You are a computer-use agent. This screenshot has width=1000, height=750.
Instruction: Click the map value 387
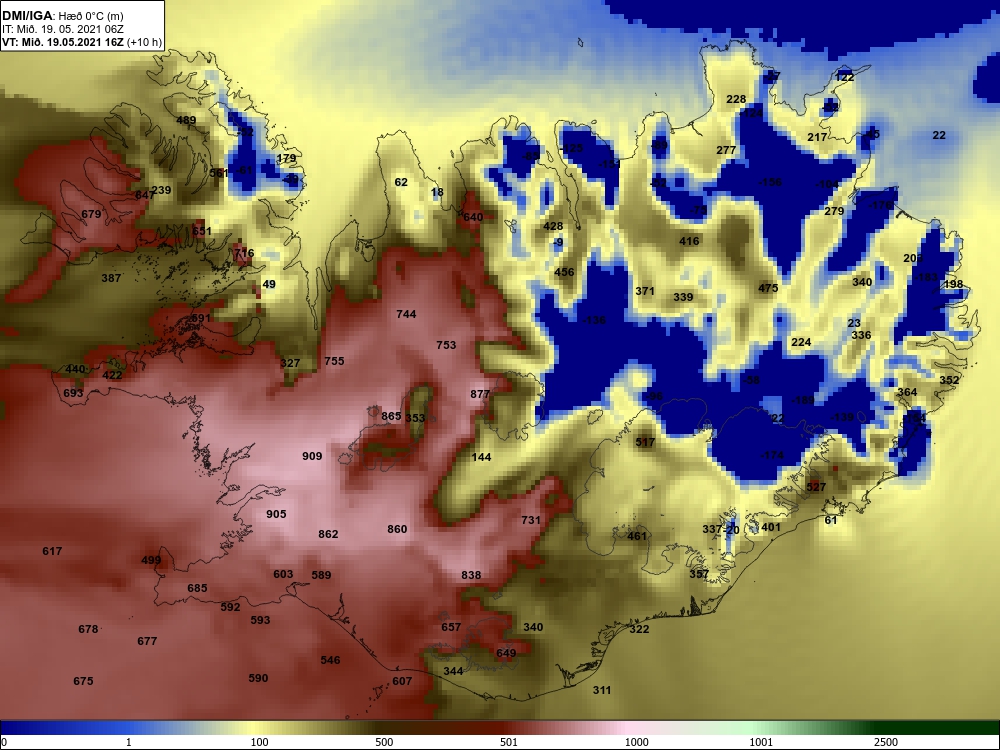[x=111, y=278]
